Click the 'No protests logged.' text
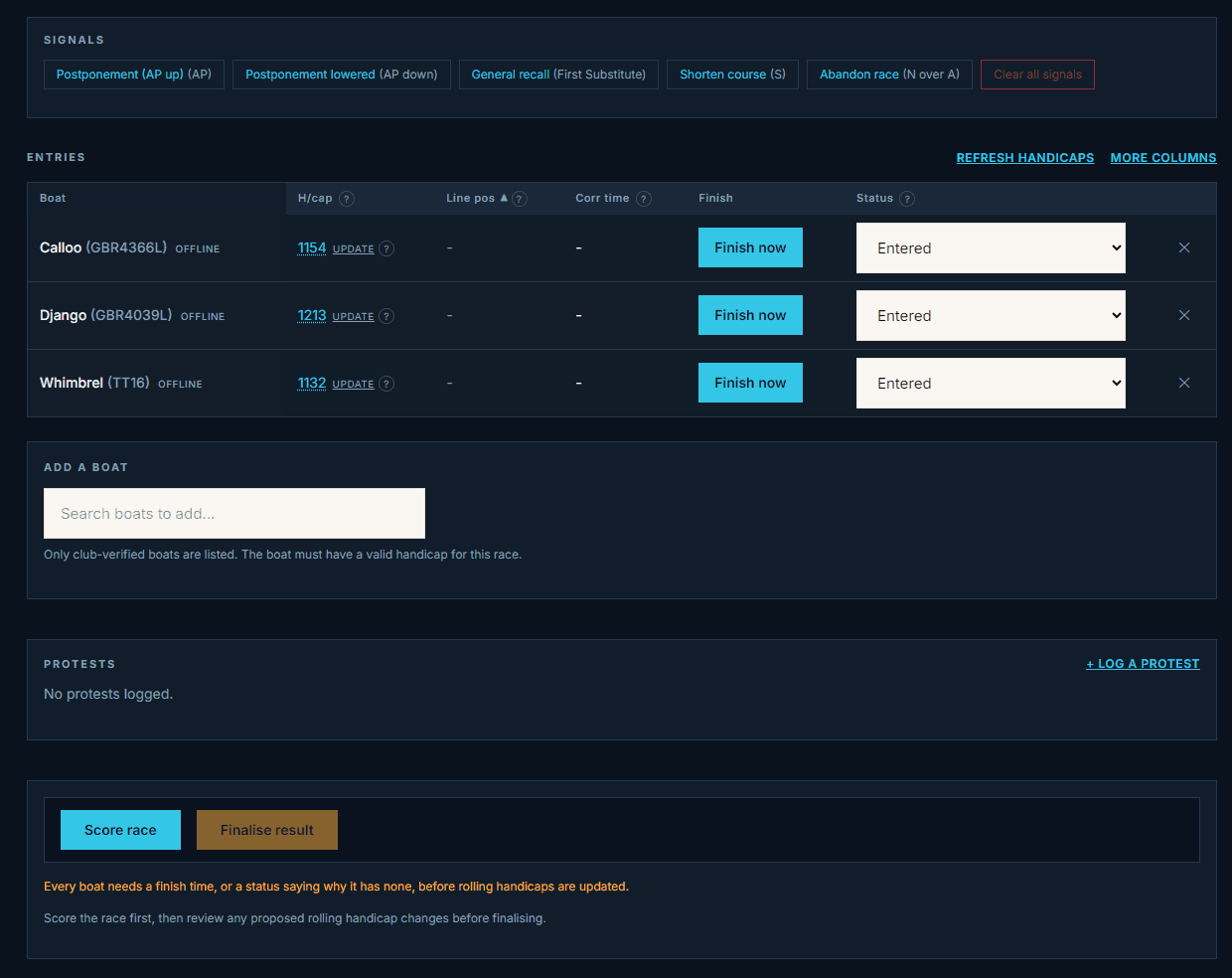 pyautogui.click(x=108, y=694)
